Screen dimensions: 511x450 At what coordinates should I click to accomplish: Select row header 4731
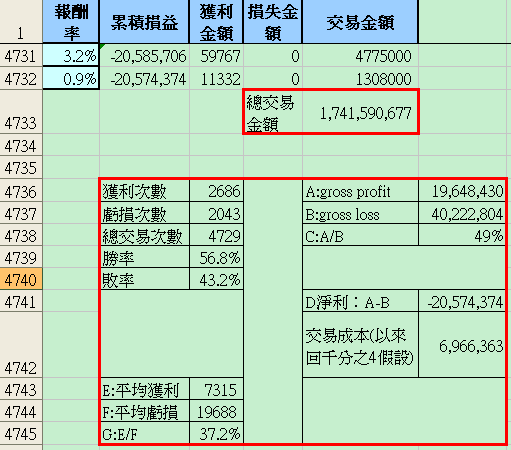pyautogui.click(x=21, y=55)
